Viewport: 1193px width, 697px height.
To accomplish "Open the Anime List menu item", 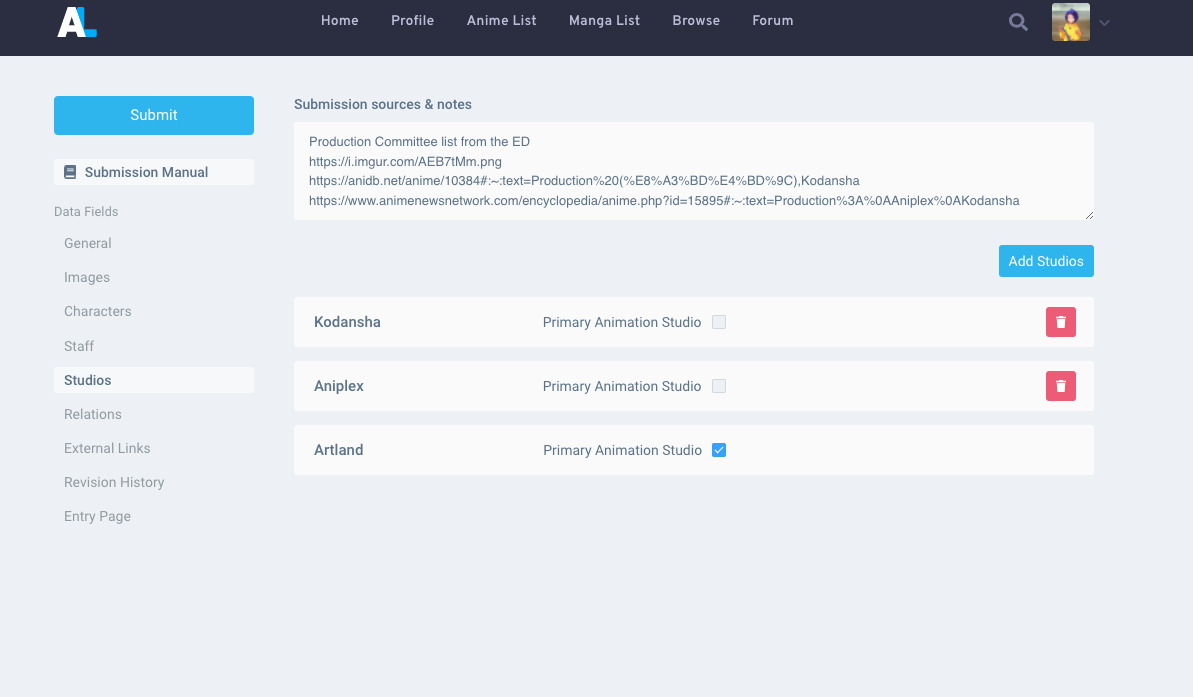I will tap(501, 20).
